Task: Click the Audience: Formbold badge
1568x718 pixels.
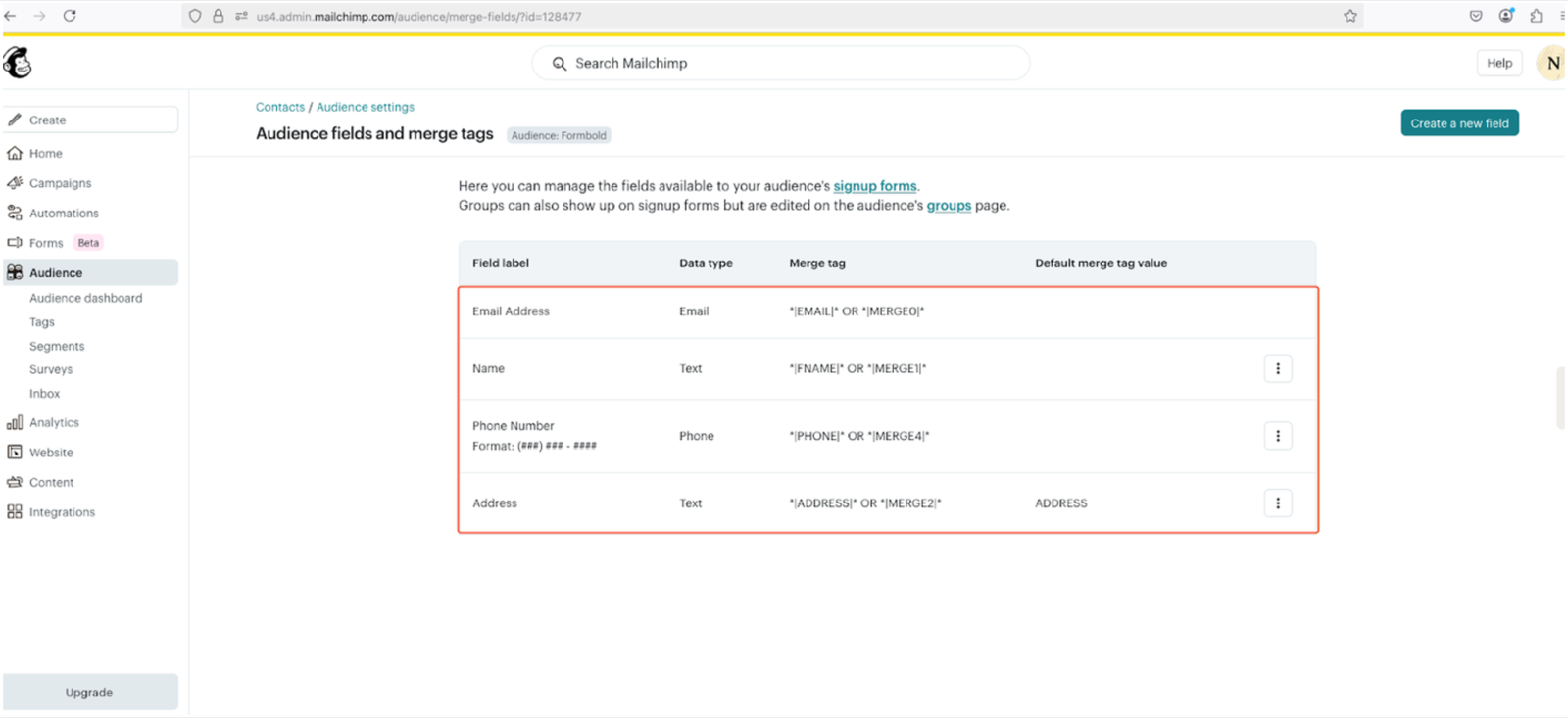Action: point(559,135)
